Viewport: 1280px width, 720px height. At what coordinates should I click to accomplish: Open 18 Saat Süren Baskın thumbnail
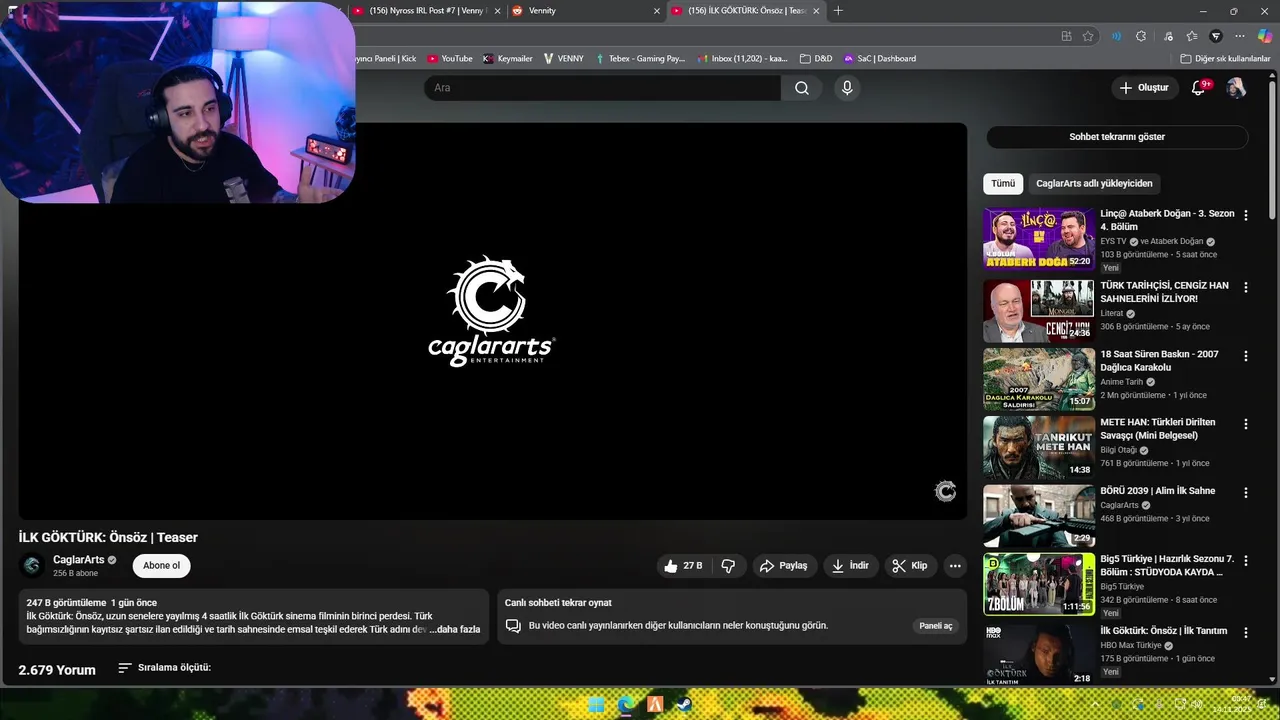(x=1038, y=379)
